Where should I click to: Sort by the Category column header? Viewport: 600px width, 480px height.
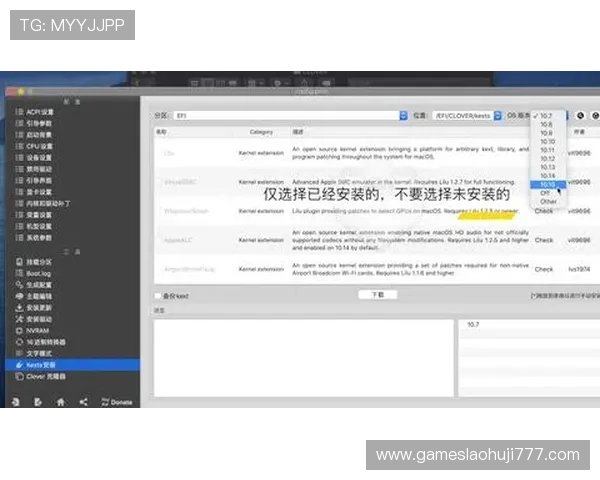point(261,132)
